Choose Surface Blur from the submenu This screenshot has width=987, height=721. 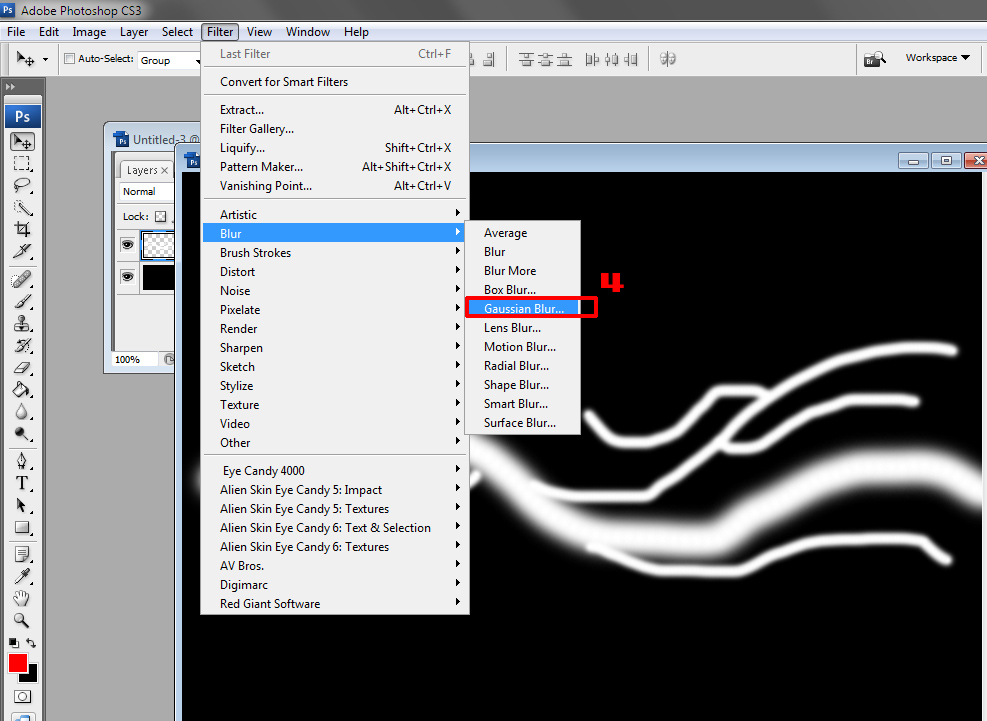(522, 423)
